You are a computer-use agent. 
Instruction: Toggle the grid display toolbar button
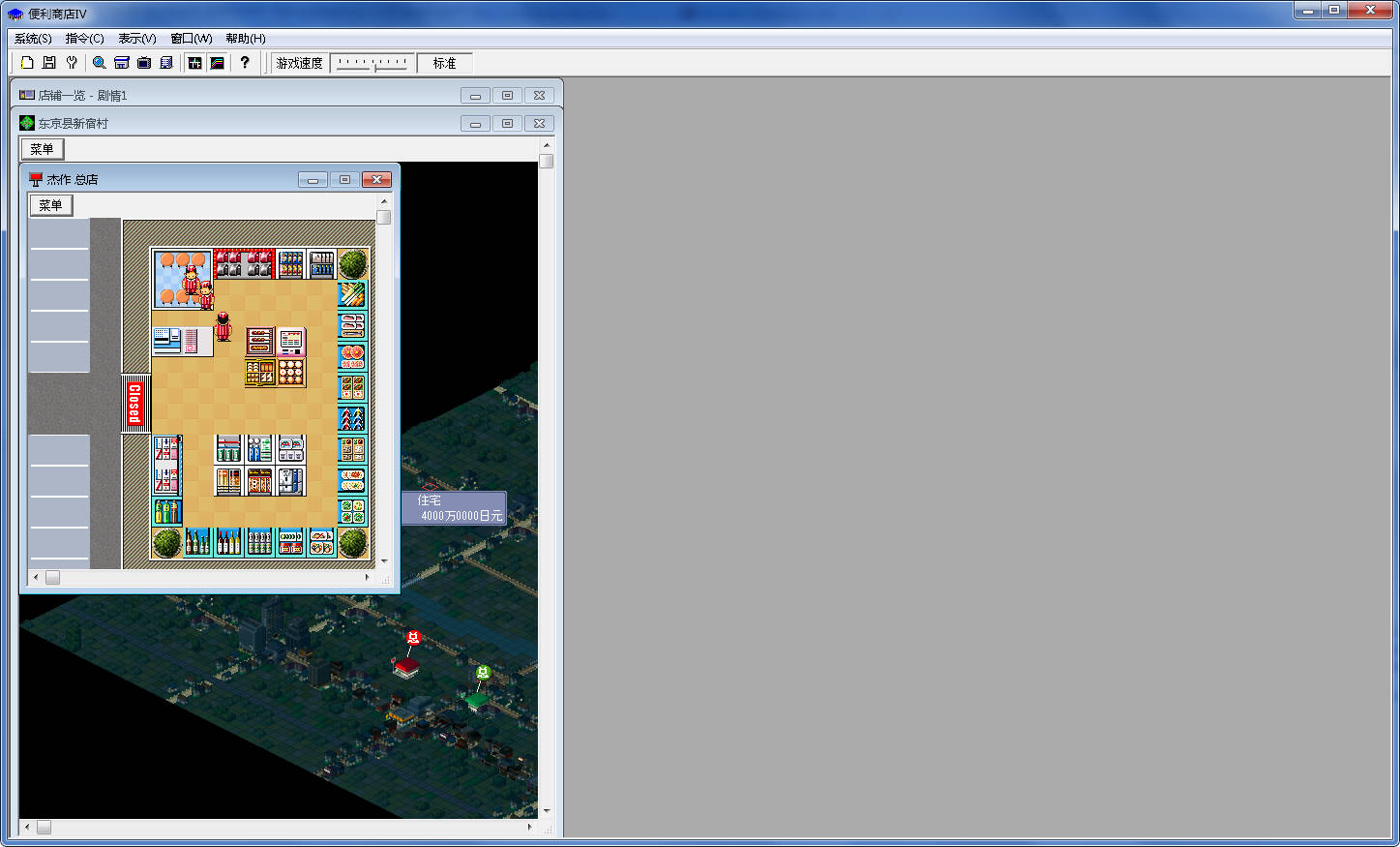point(194,63)
